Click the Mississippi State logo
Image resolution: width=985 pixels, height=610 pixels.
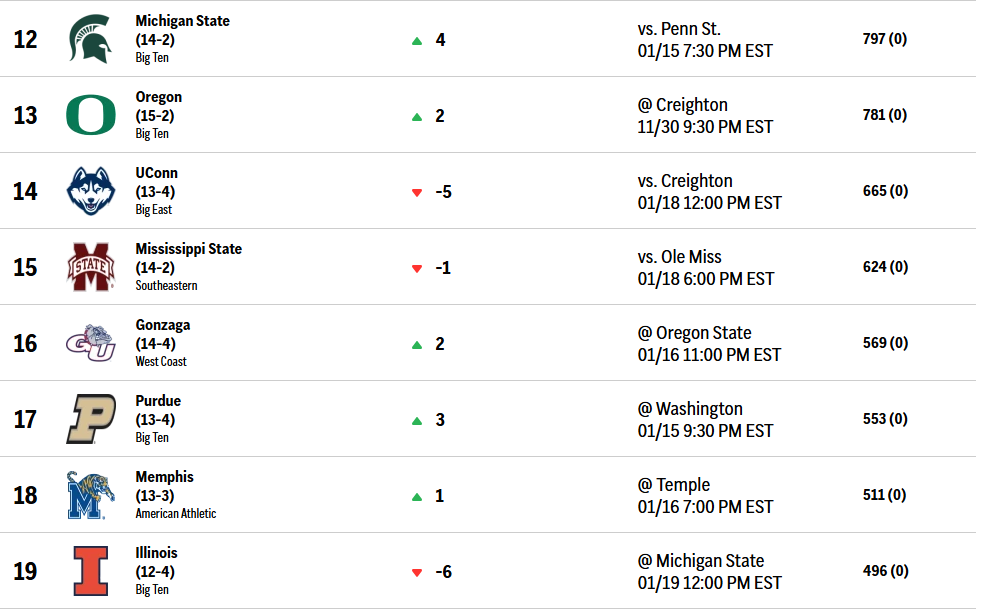(x=90, y=267)
